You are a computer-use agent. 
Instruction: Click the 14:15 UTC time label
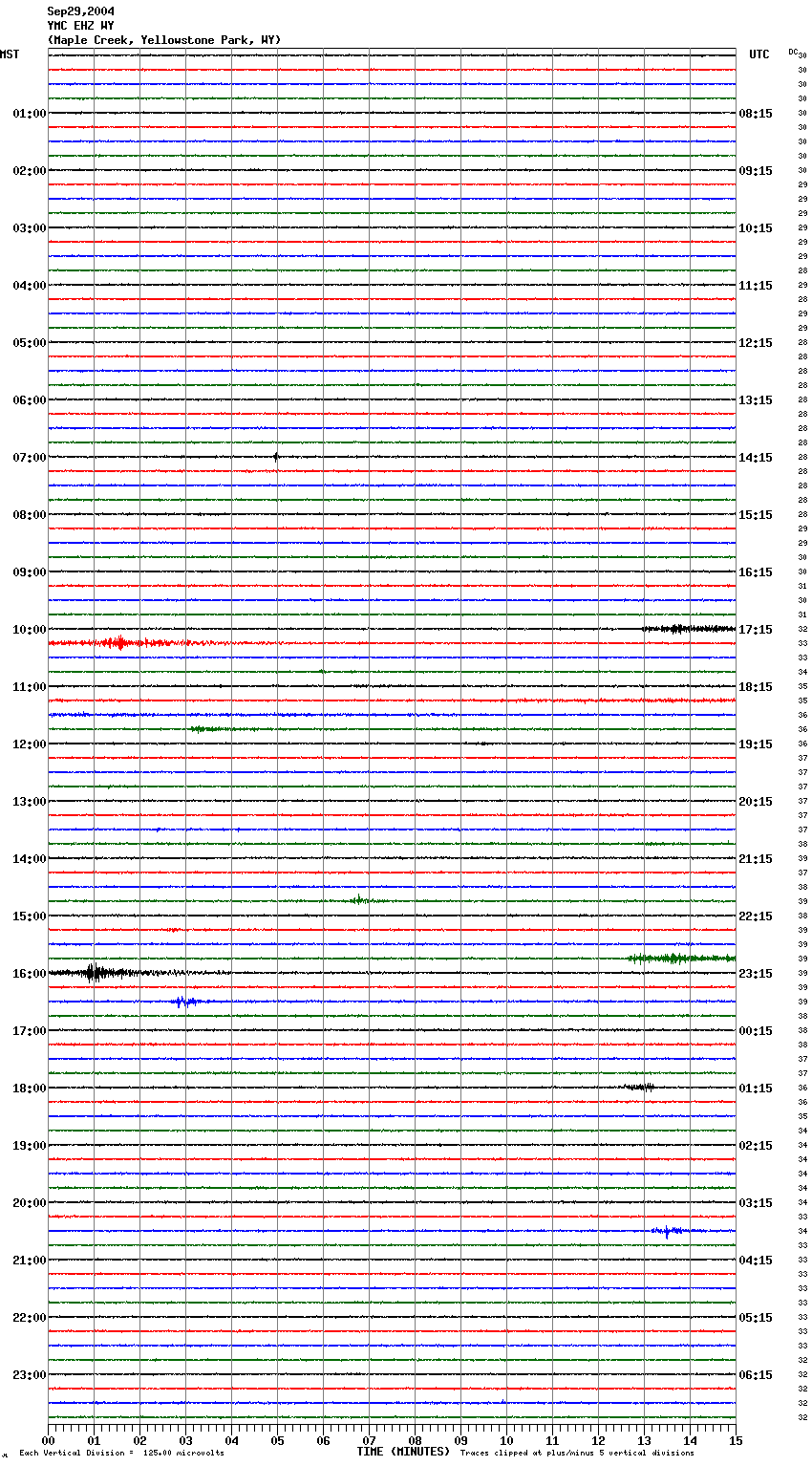click(756, 458)
